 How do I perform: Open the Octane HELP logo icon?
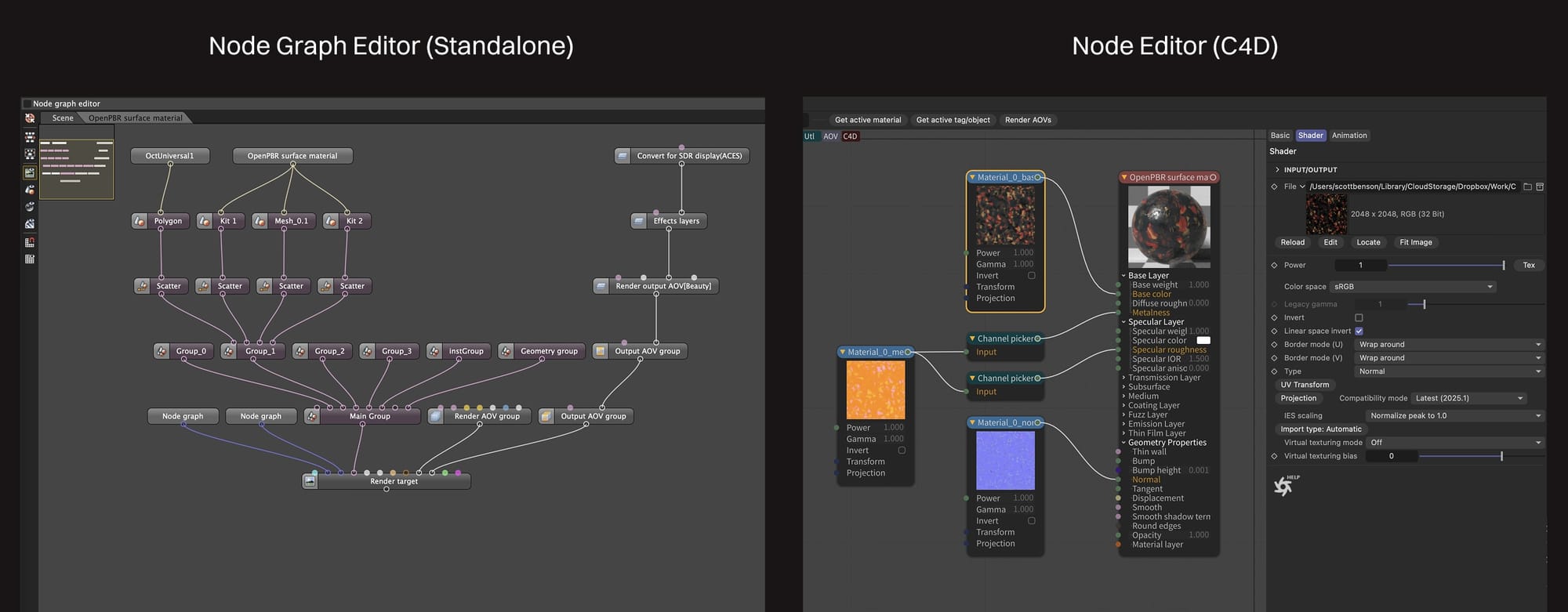click(1286, 486)
